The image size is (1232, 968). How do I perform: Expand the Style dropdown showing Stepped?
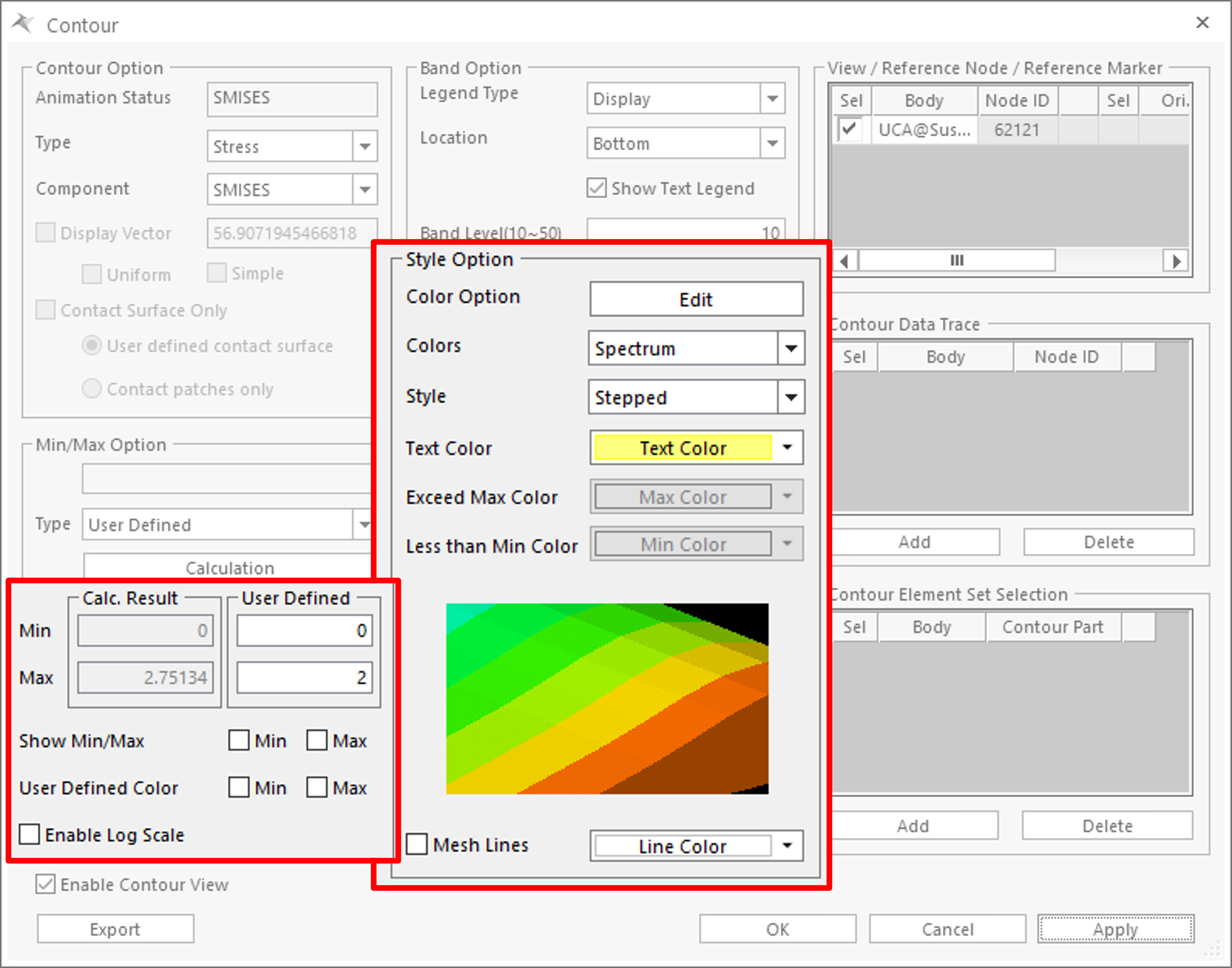[x=790, y=397]
